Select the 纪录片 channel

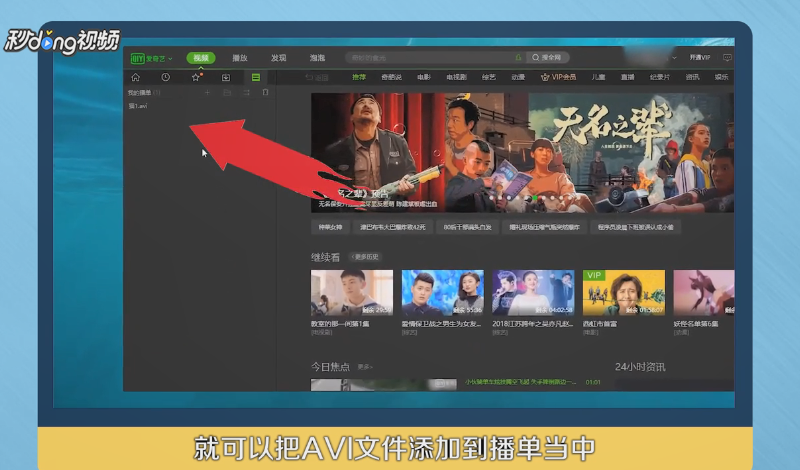[660, 77]
